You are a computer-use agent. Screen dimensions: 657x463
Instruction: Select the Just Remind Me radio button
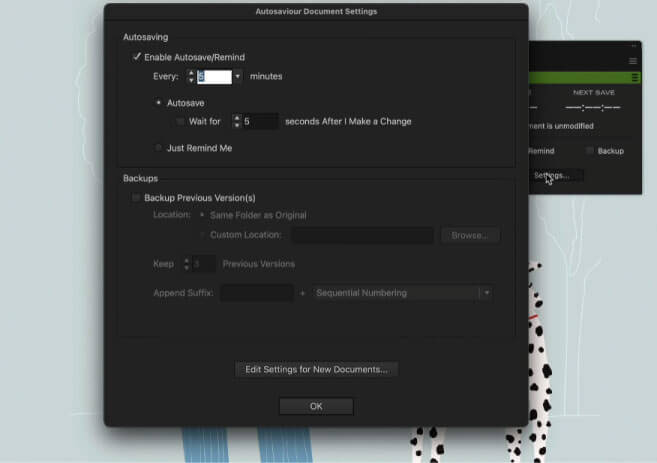click(158, 148)
